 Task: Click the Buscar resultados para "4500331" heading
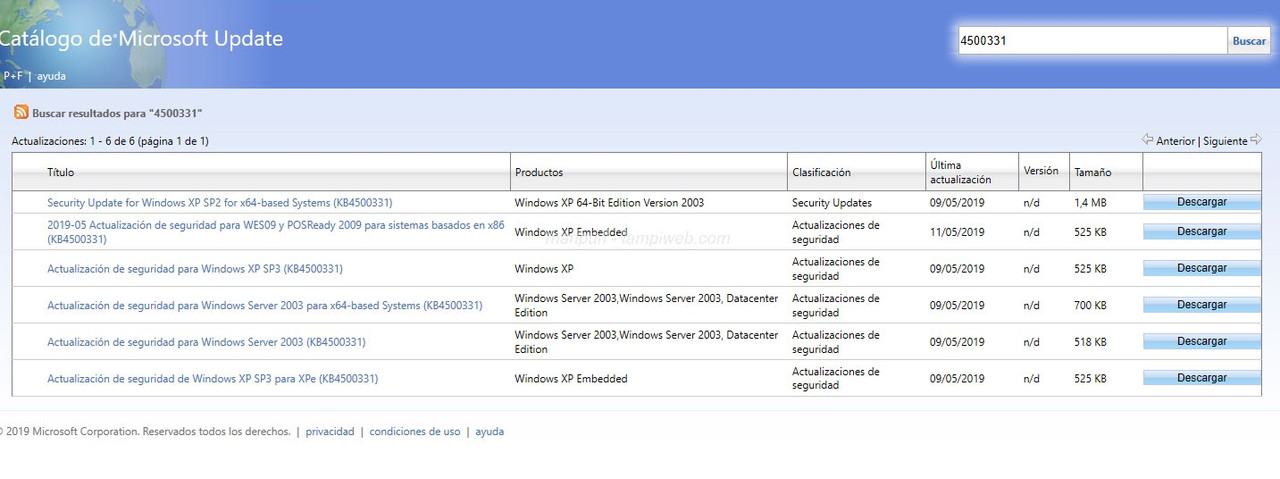tap(117, 114)
